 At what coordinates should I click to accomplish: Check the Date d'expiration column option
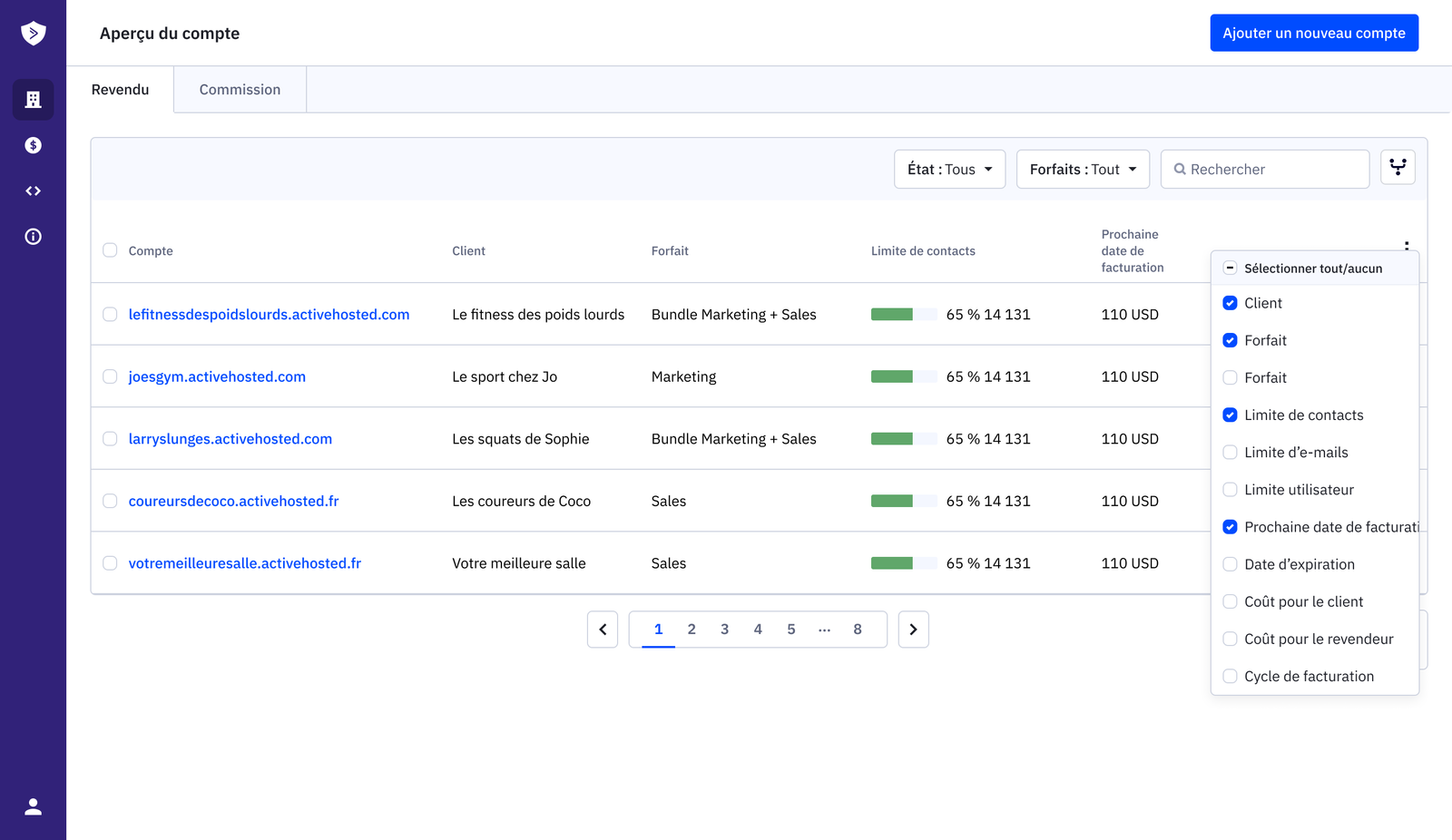click(1230, 564)
